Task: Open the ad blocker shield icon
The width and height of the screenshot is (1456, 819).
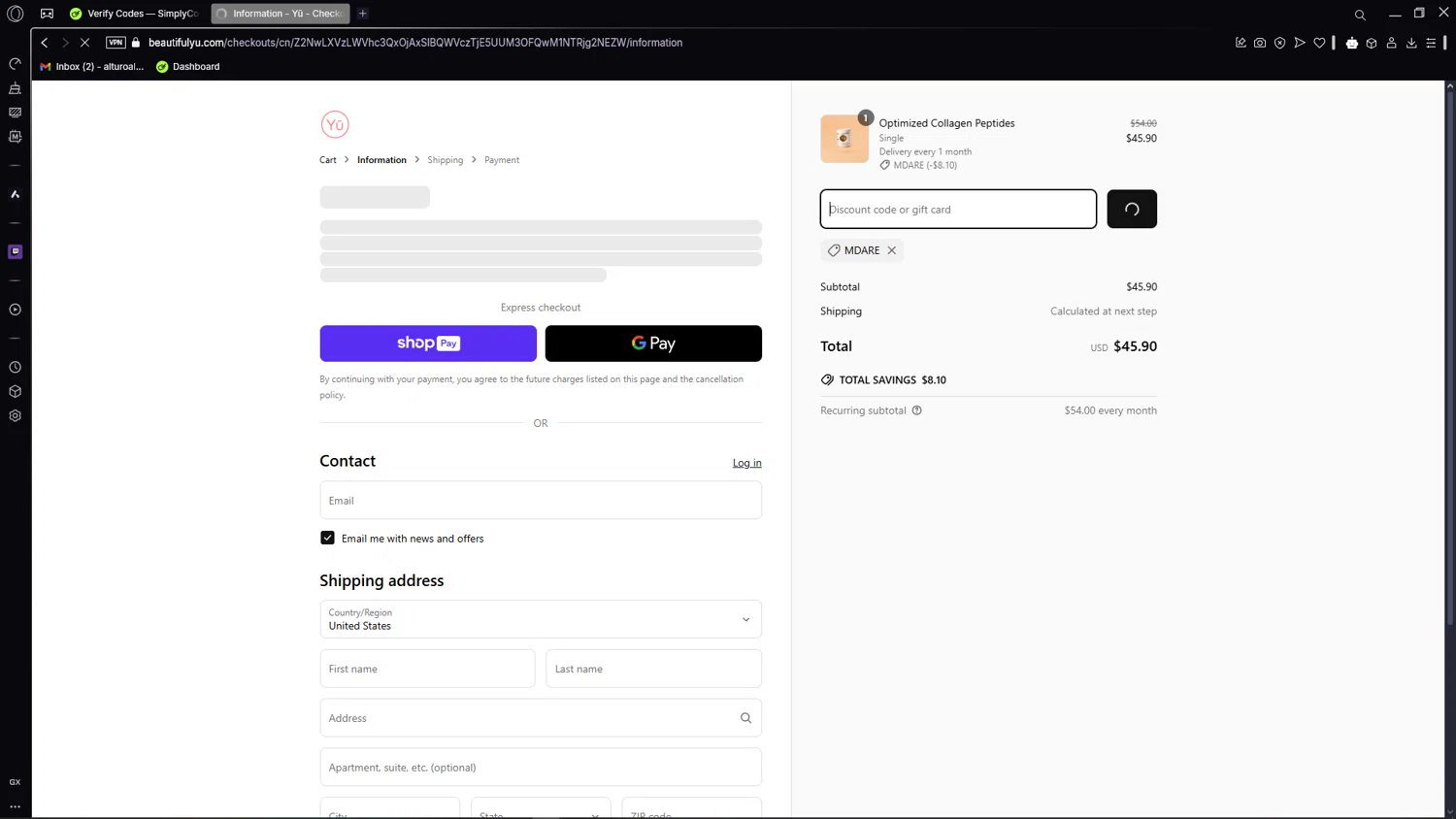Action: coord(1279,43)
